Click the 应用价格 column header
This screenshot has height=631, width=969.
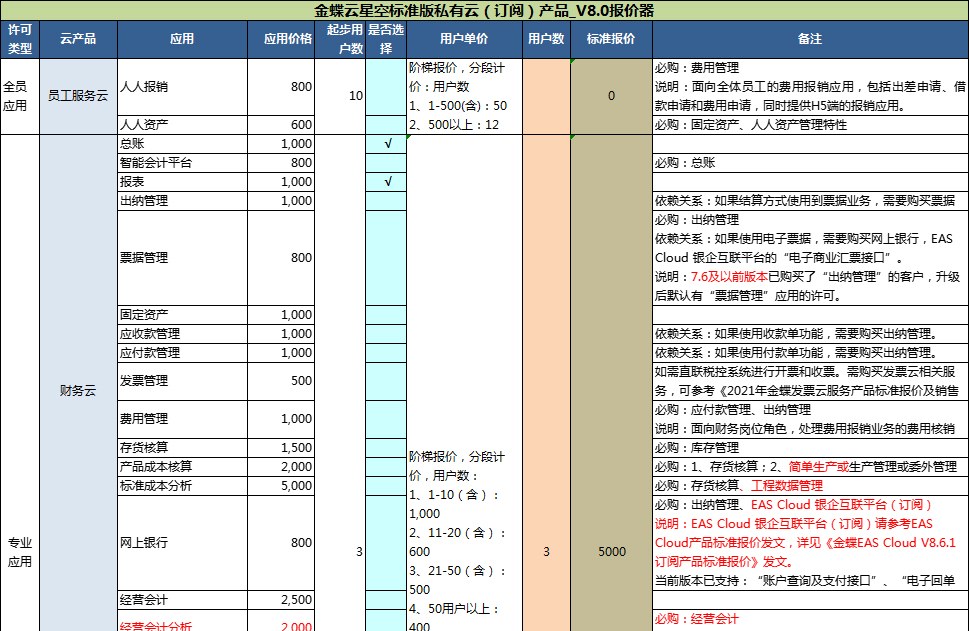click(x=281, y=39)
